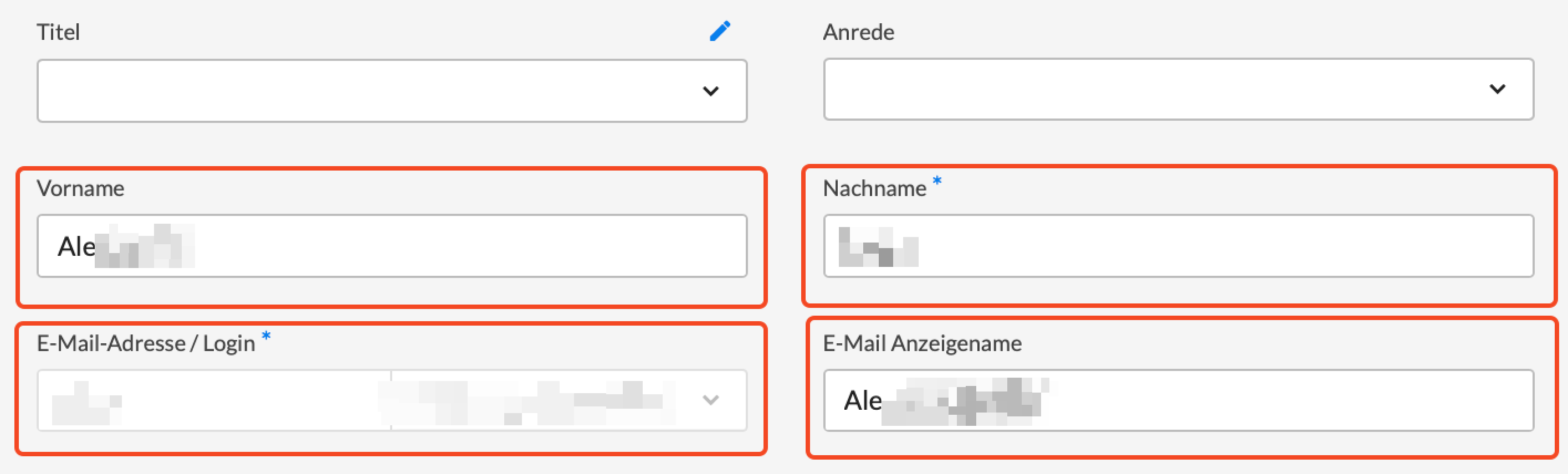Viewport: 1568px width, 474px height.
Task: Click the Titel dropdown chevron arrow
Action: click(x=710, y=91)
